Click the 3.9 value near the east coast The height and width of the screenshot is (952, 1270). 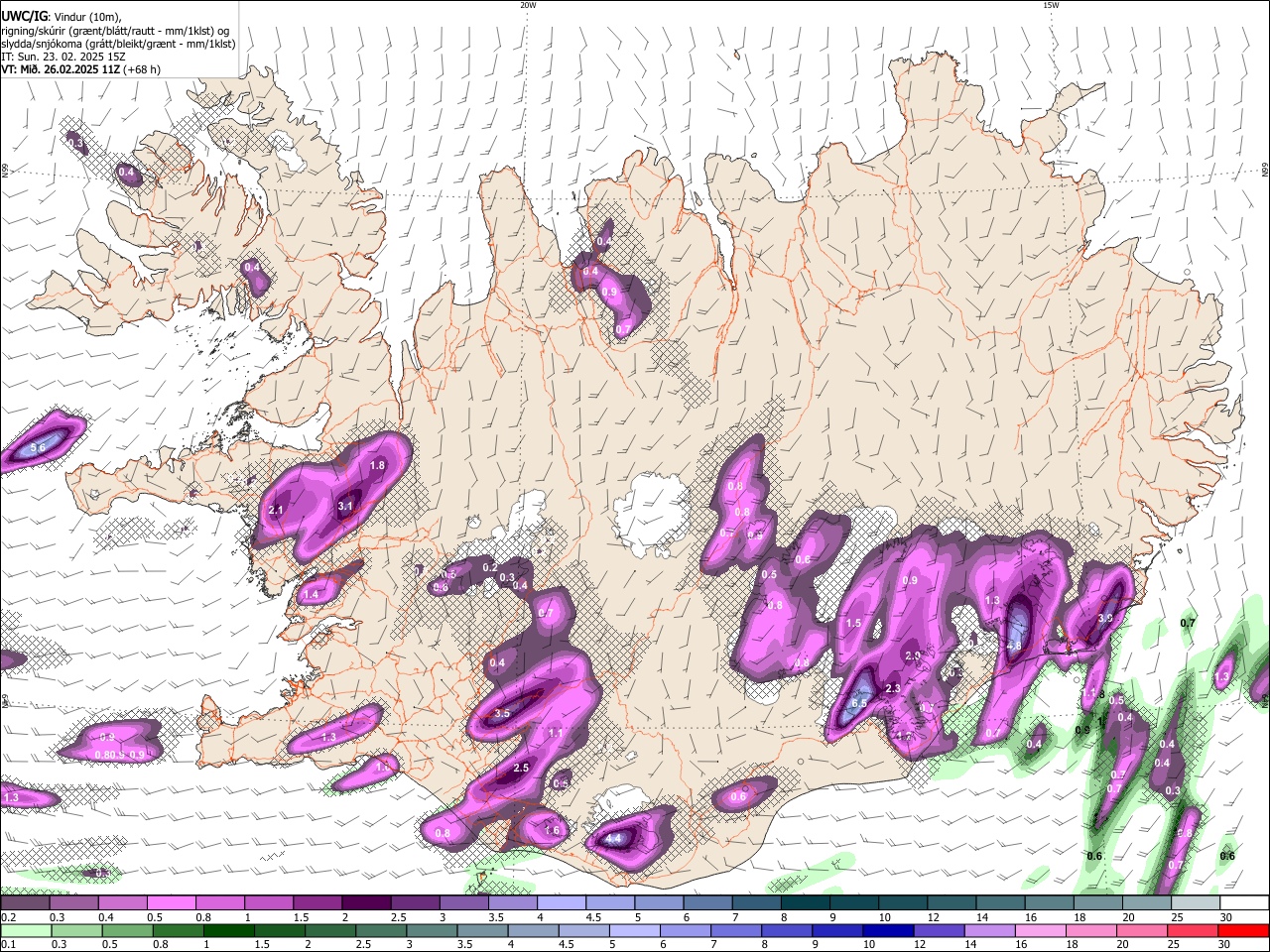[1105, 618]
